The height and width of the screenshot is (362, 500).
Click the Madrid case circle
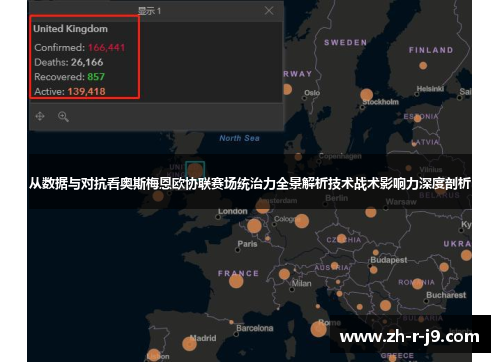click(x=189, y=344)
